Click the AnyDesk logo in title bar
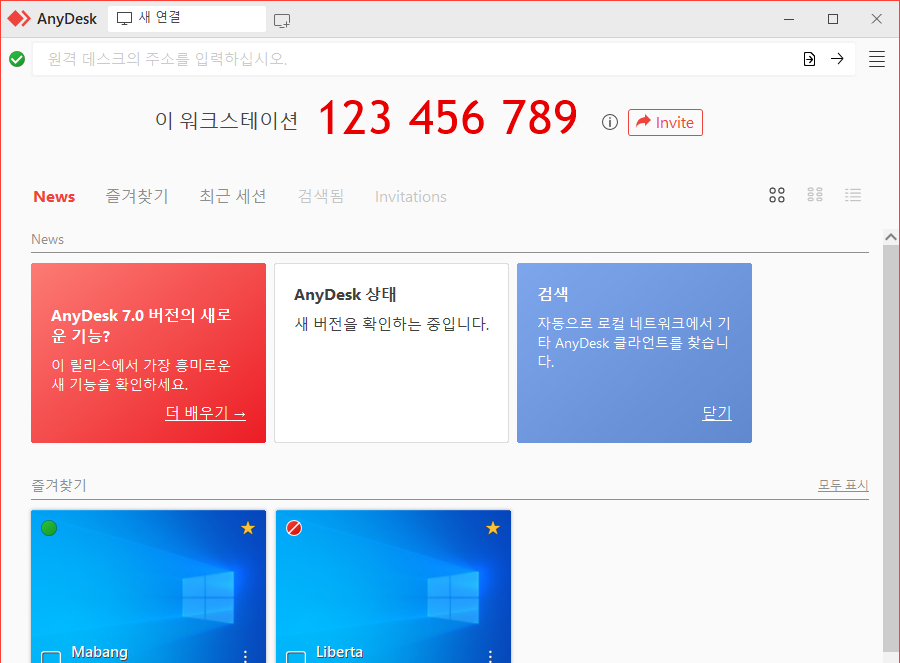The image size is (900, 663). tap(19, 19)
